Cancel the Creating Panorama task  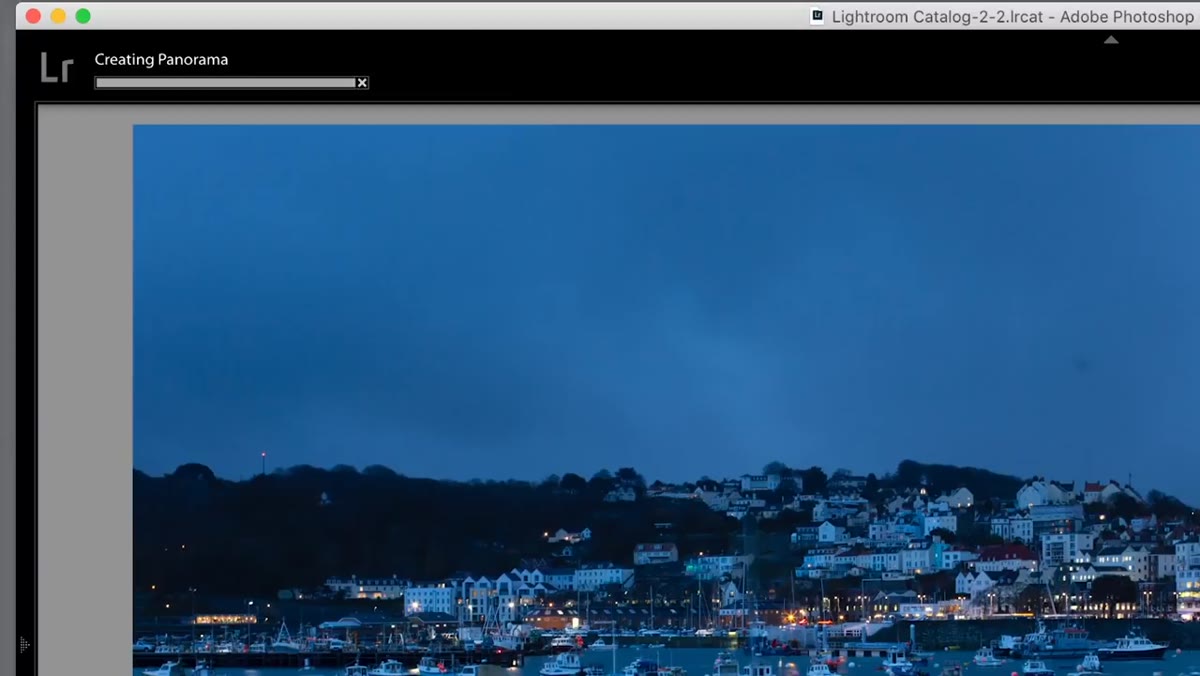pyautogui.click(x=362, y=83)
